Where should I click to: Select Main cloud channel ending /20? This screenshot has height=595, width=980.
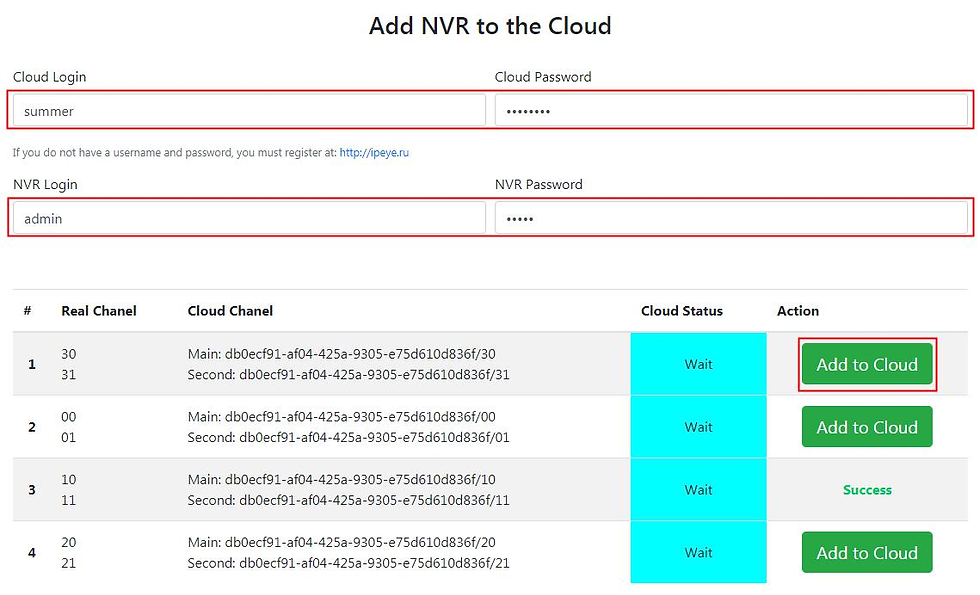341,542
